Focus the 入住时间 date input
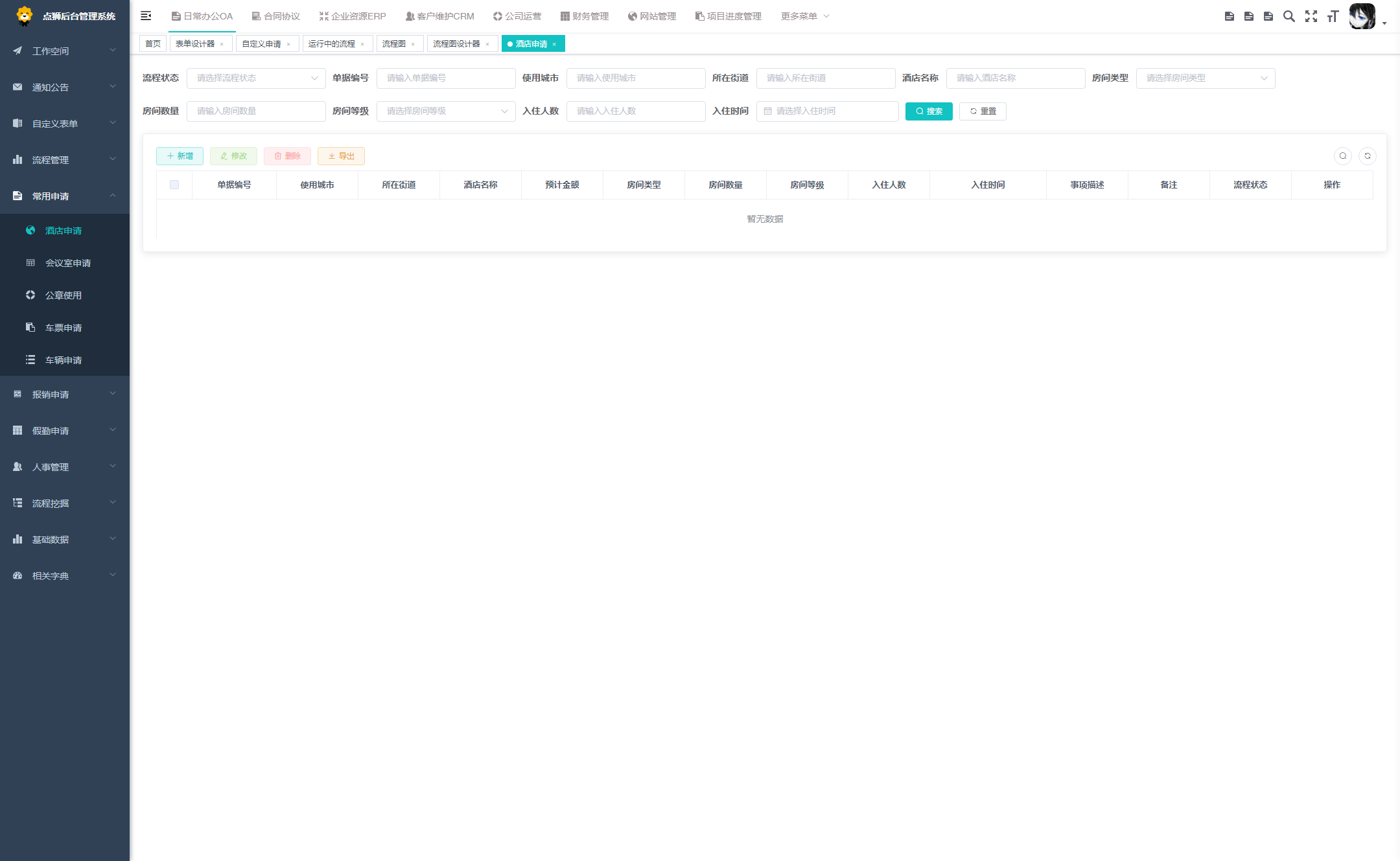 point(827,111)
